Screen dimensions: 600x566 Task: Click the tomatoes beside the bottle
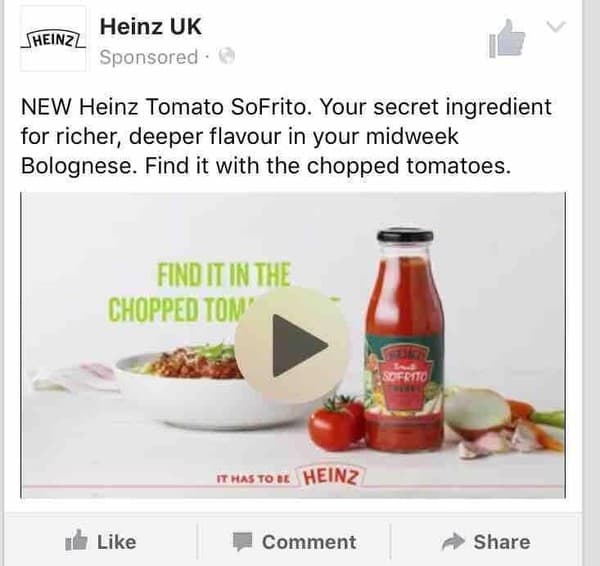coord(337,424)
